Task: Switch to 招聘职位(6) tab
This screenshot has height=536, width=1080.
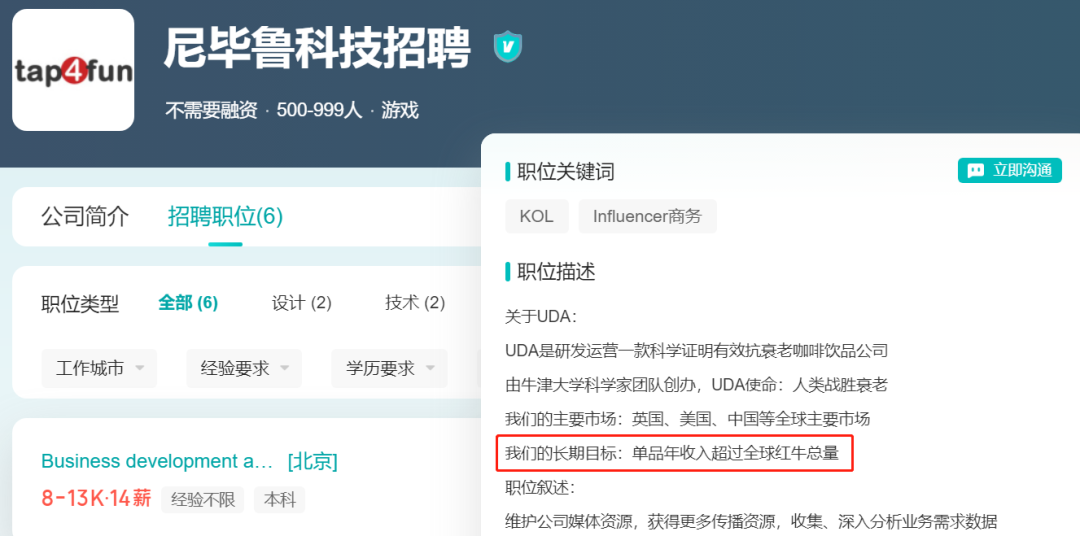Action: (x=225, y=216)
